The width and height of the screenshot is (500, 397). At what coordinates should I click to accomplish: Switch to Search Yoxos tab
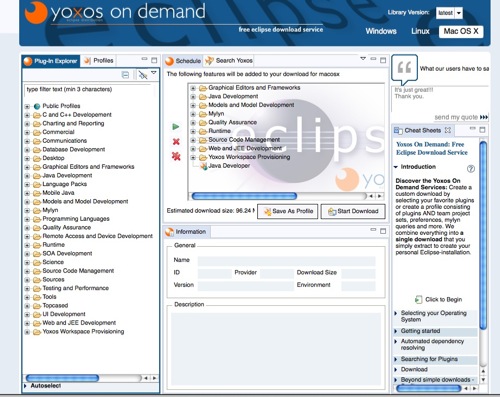pyautogui.click(x=229, y=61)
